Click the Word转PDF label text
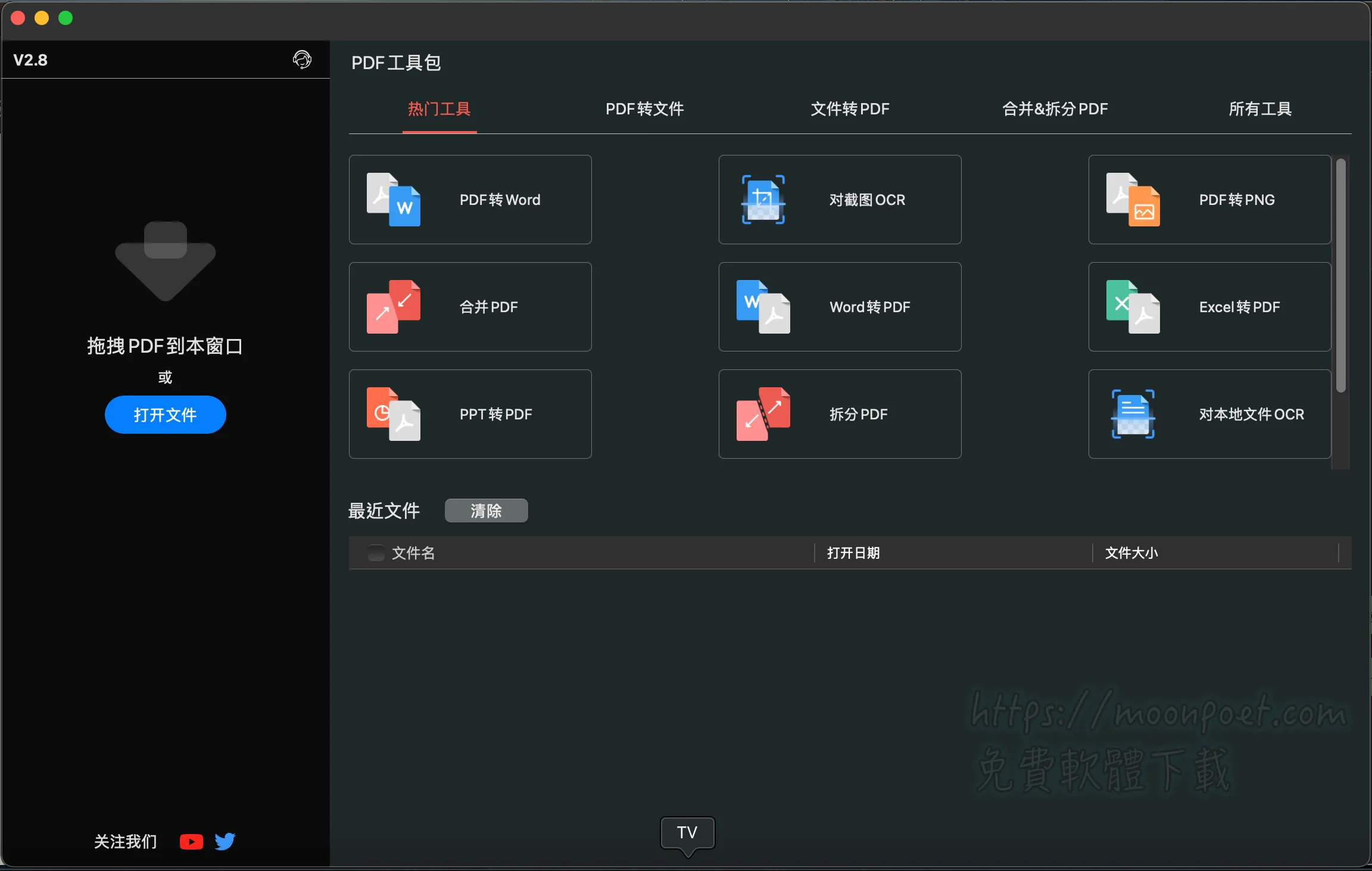 pos(870,307)
